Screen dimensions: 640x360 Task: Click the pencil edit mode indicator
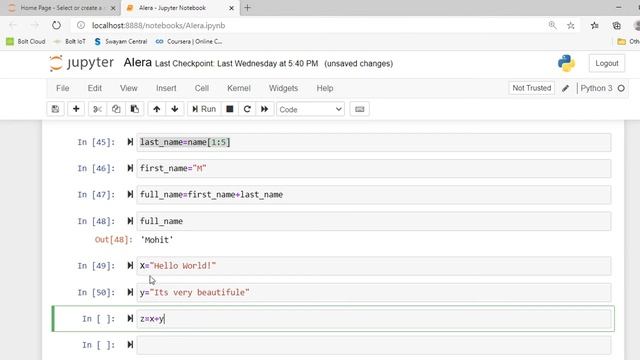point(565,88)
